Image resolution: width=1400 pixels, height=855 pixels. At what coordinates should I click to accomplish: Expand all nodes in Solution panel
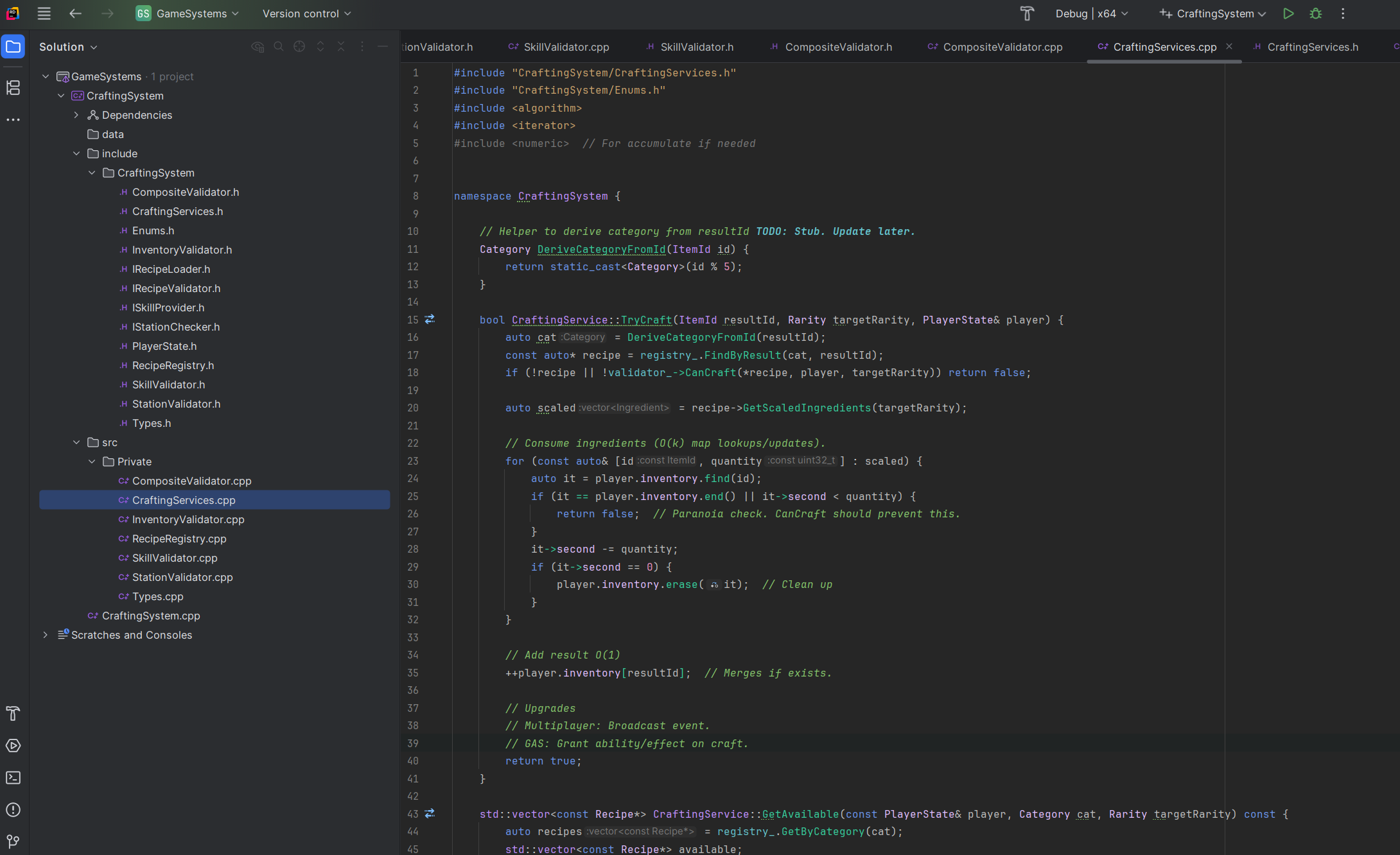point(320,47)
